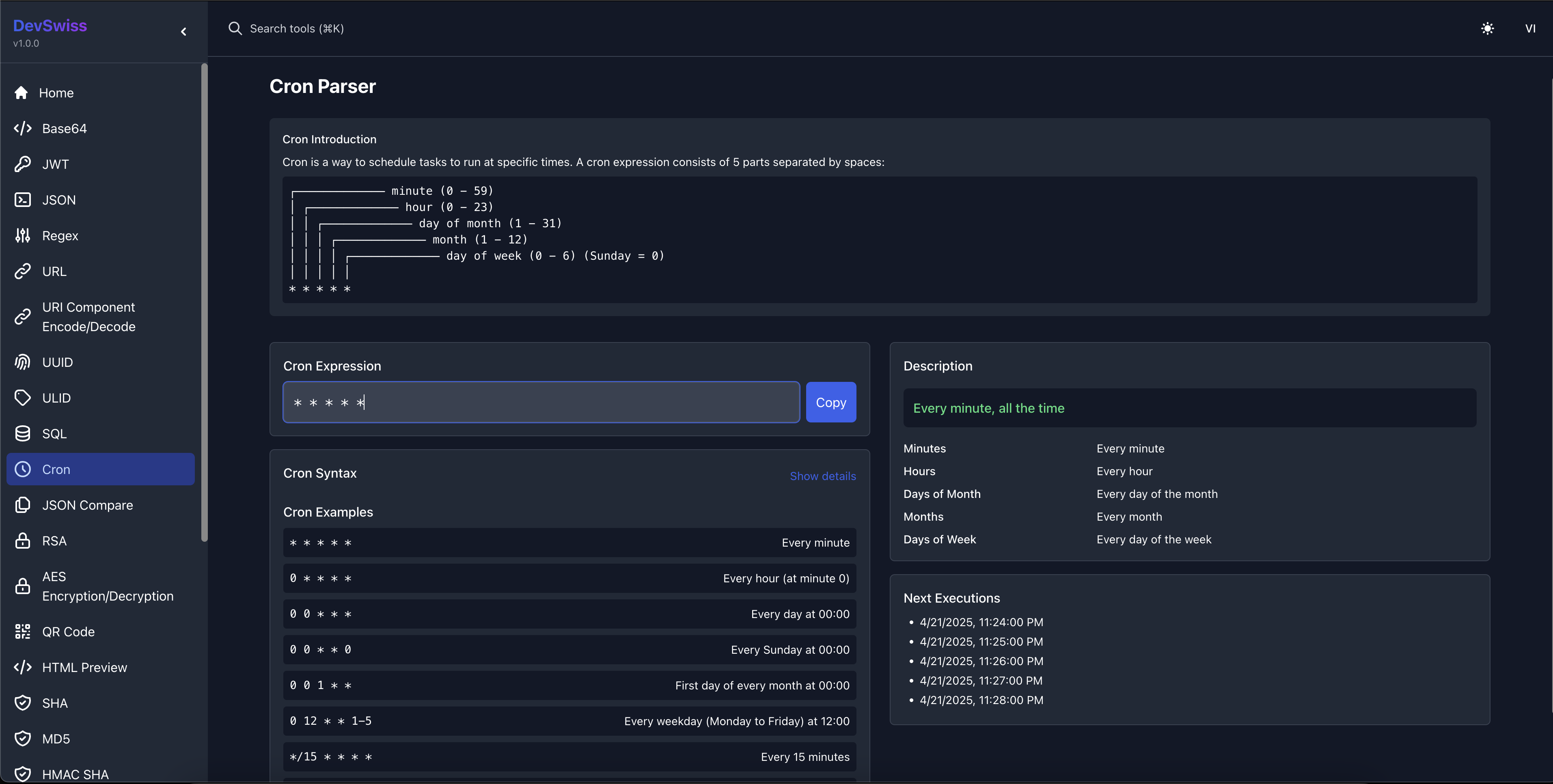The image size is (1553, 784).
Task: Expand Cron Syntax via Show details
Action: 822,476
